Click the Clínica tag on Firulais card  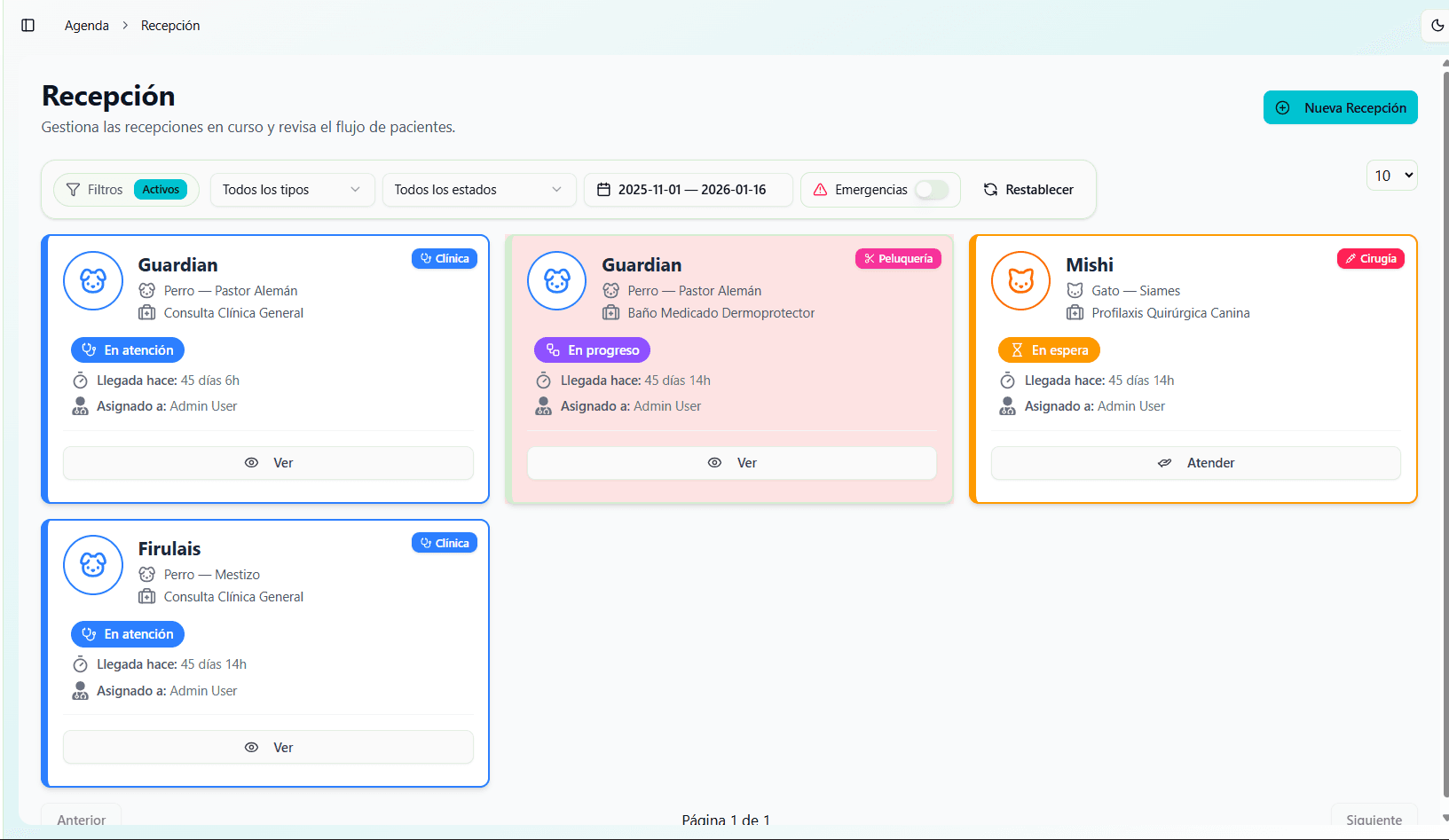click(x=445, y=543)
